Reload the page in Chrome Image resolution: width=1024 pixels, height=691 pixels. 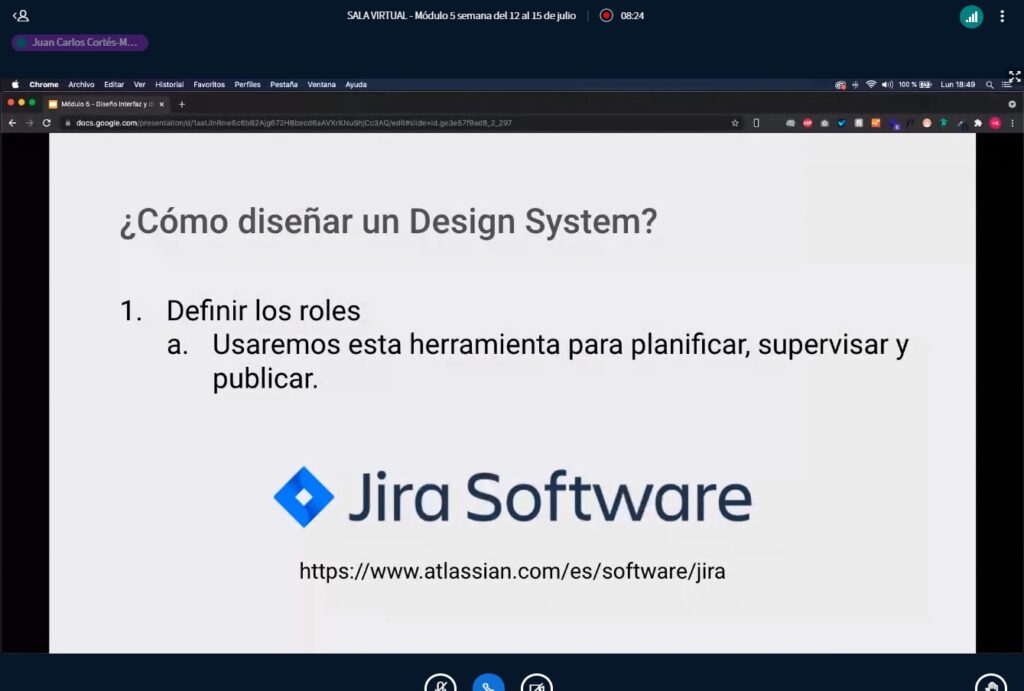[46, 123]
